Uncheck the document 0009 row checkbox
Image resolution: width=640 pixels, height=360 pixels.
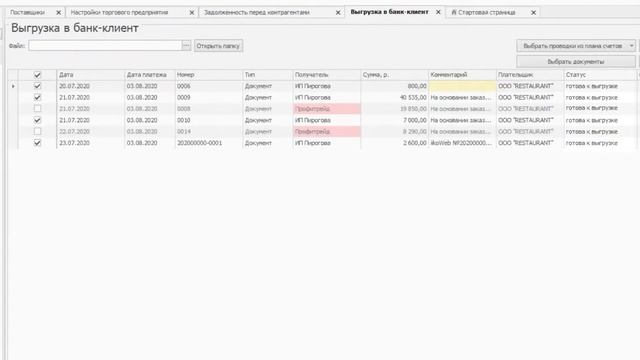tap(37, 98)
